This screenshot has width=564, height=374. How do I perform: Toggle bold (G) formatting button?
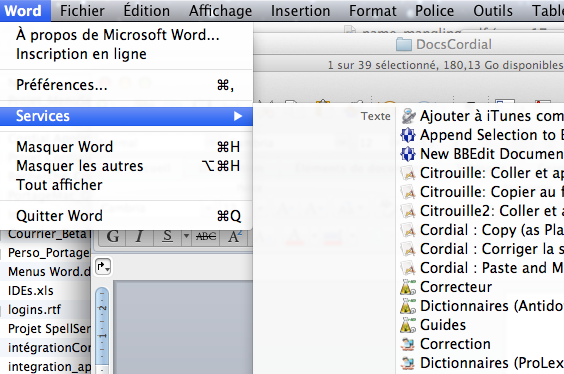pyautogui.click(x=113, y=237)
